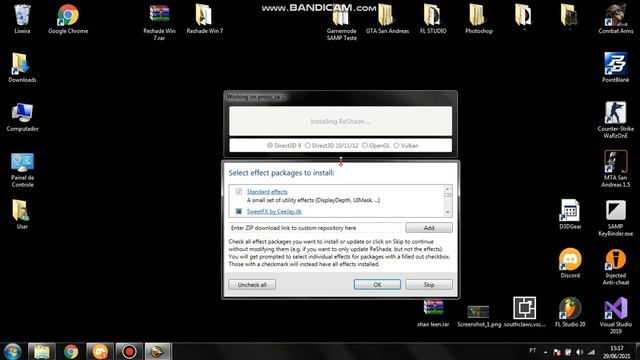This screenshot has width=640, height=360.
Task: Launch MTA San Andreas 1.5
Action: click(x=616, y=168)
